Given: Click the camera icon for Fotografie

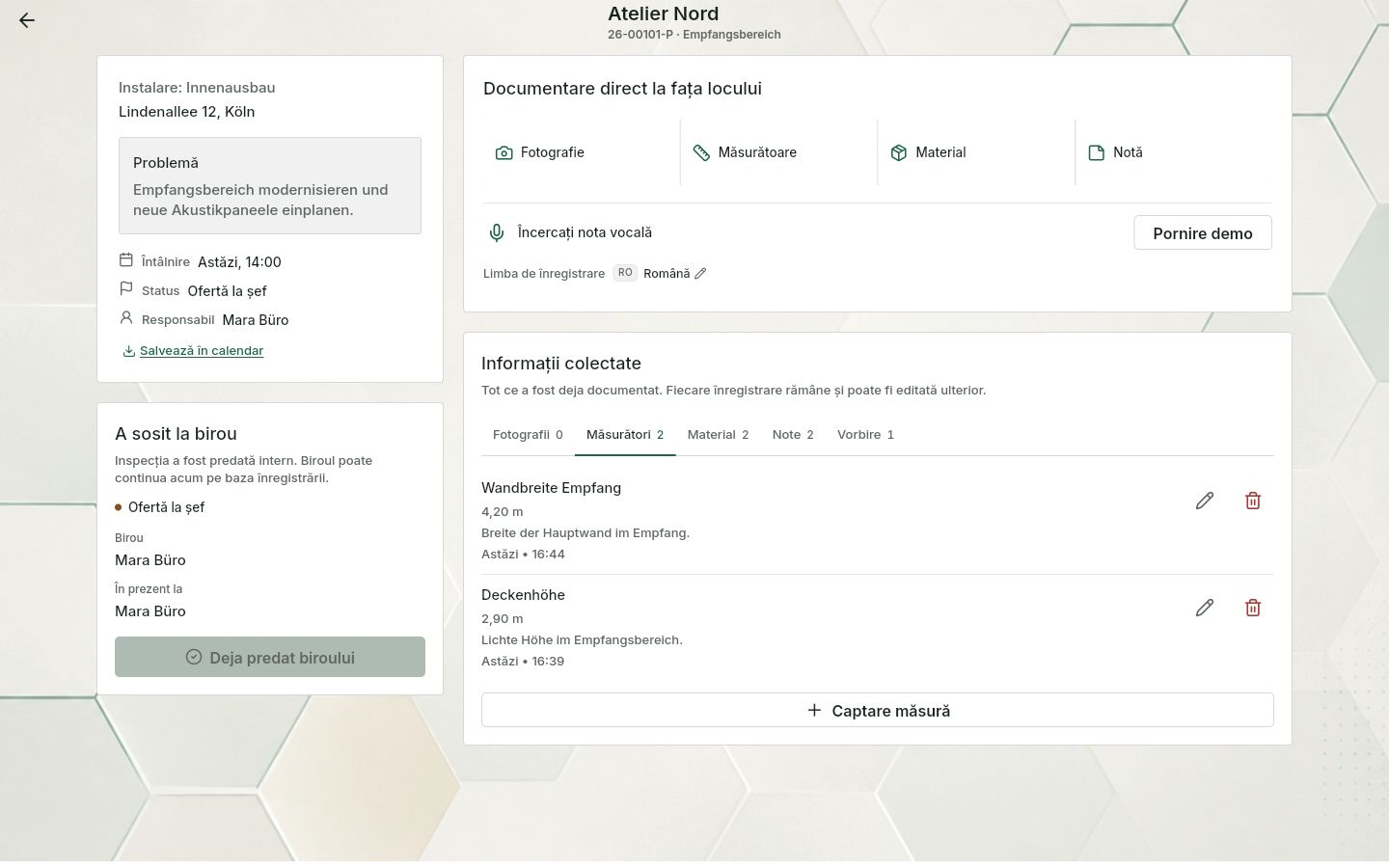Looking at the screenshot, I should (x=504, y=152).
